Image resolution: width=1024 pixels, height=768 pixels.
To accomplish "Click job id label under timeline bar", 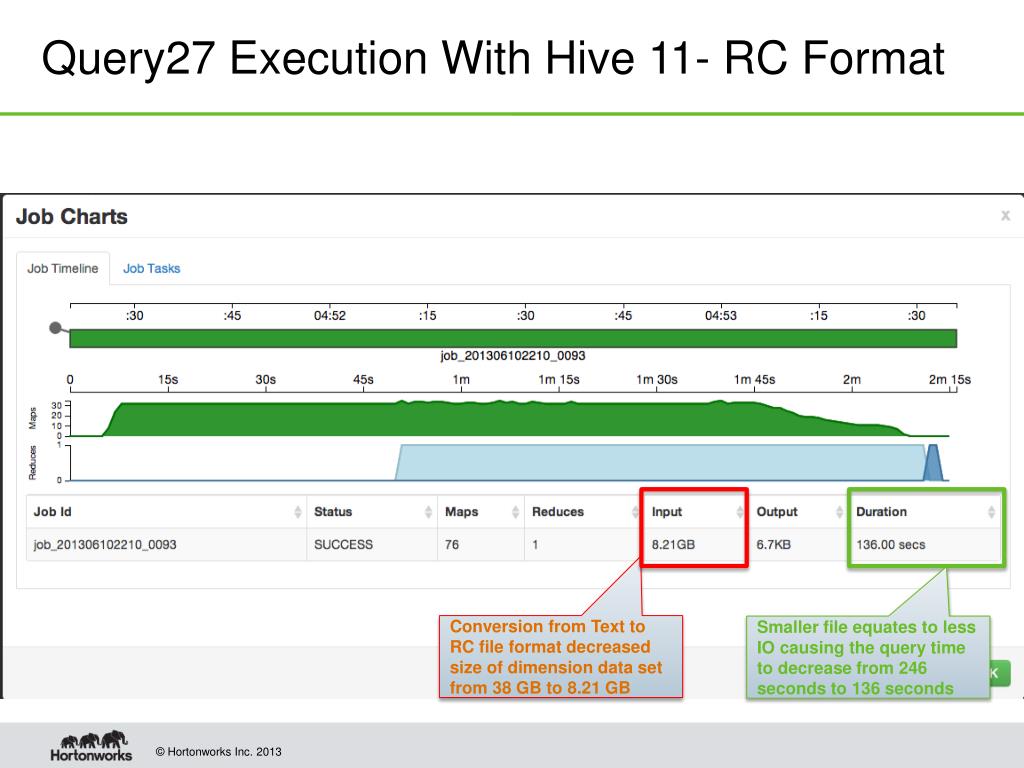I will tap(513, 356).
